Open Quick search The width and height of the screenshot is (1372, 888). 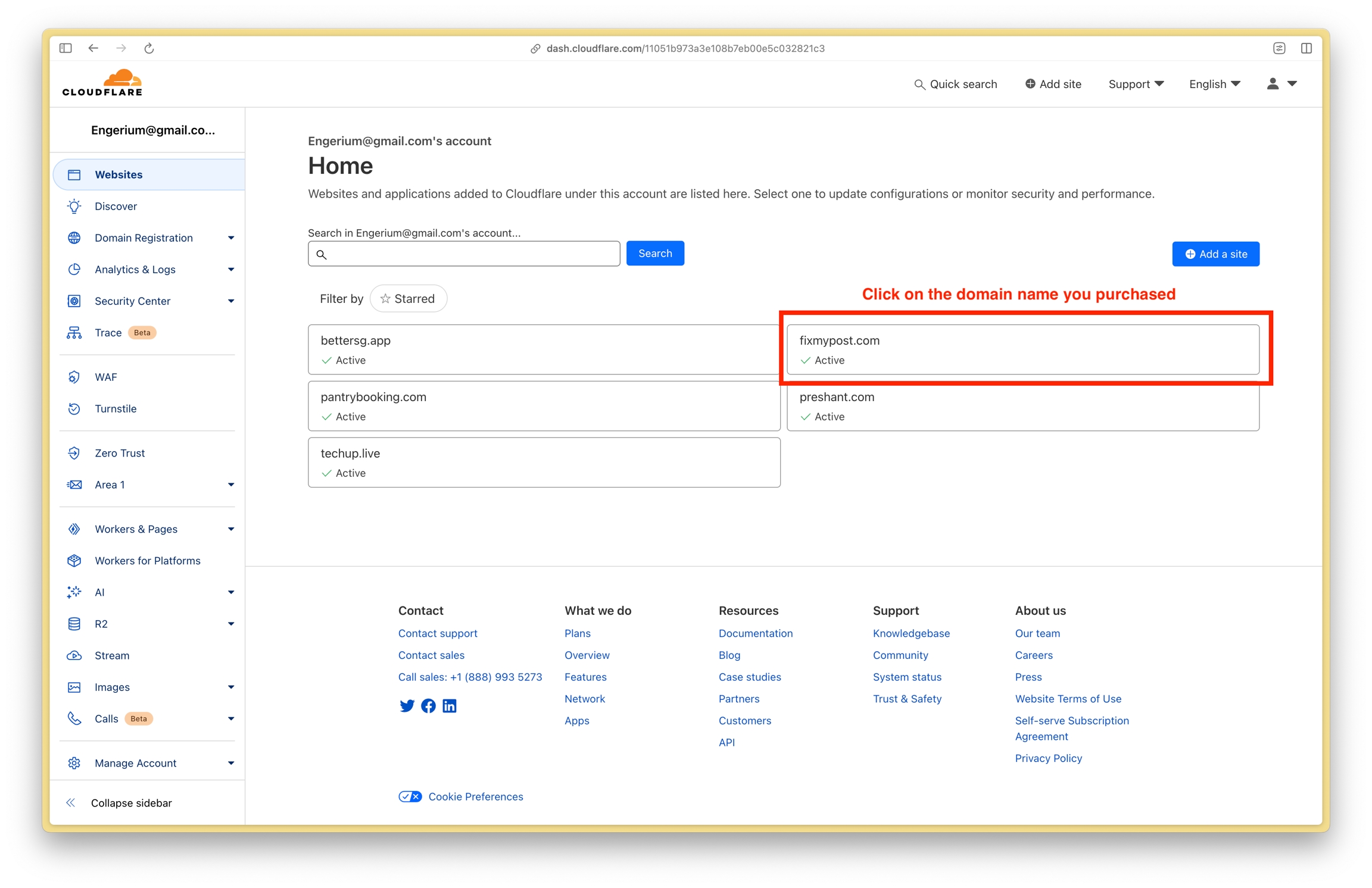(955, 84)
